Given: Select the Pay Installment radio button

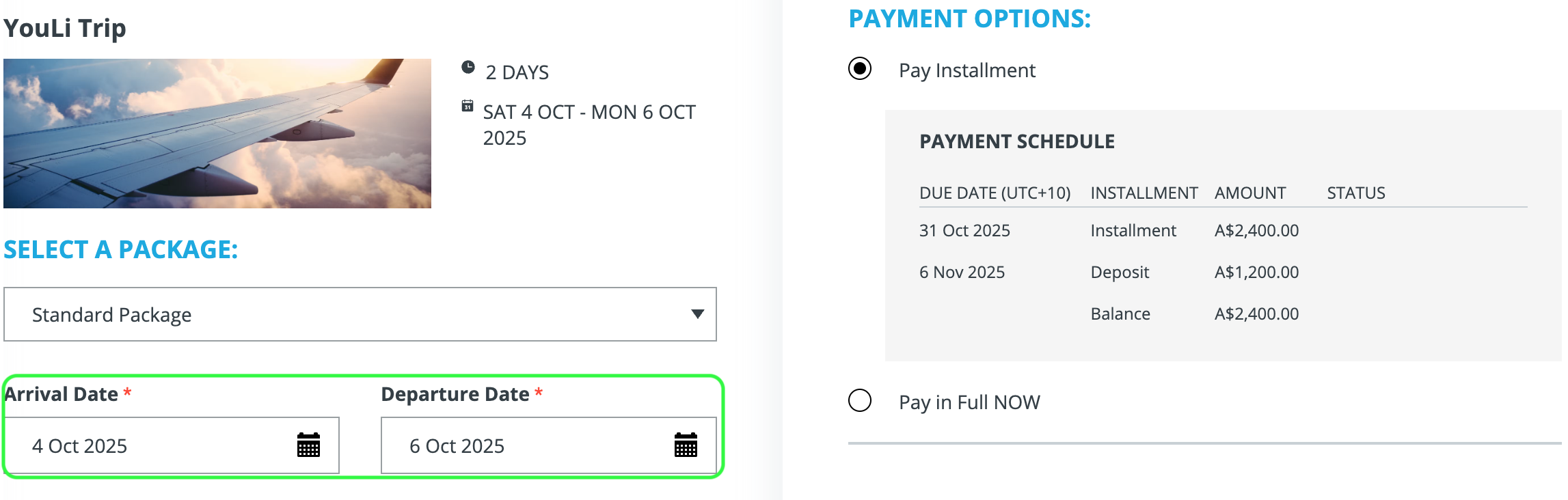Looking at the screenshot, I should coord(860,68).
